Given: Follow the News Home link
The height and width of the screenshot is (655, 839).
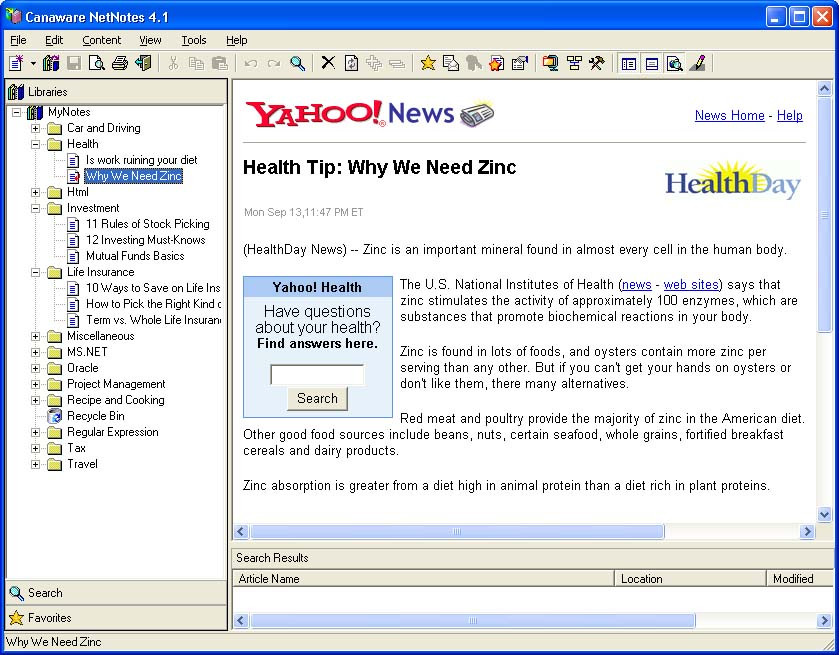Looking at the screenshot, I should coord(729,116).
